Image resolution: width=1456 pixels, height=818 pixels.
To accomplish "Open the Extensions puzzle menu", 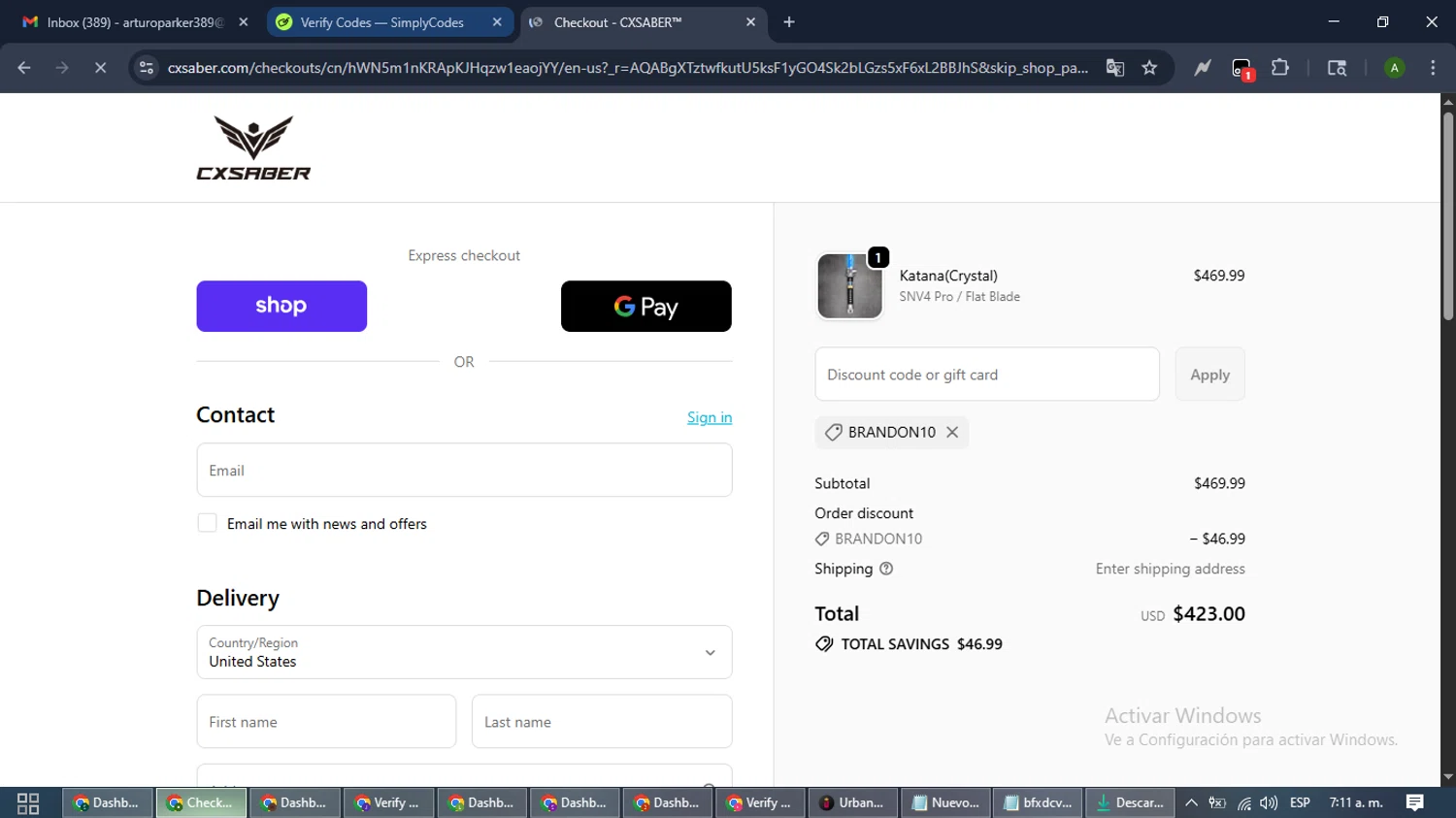I will [1280, 68].
